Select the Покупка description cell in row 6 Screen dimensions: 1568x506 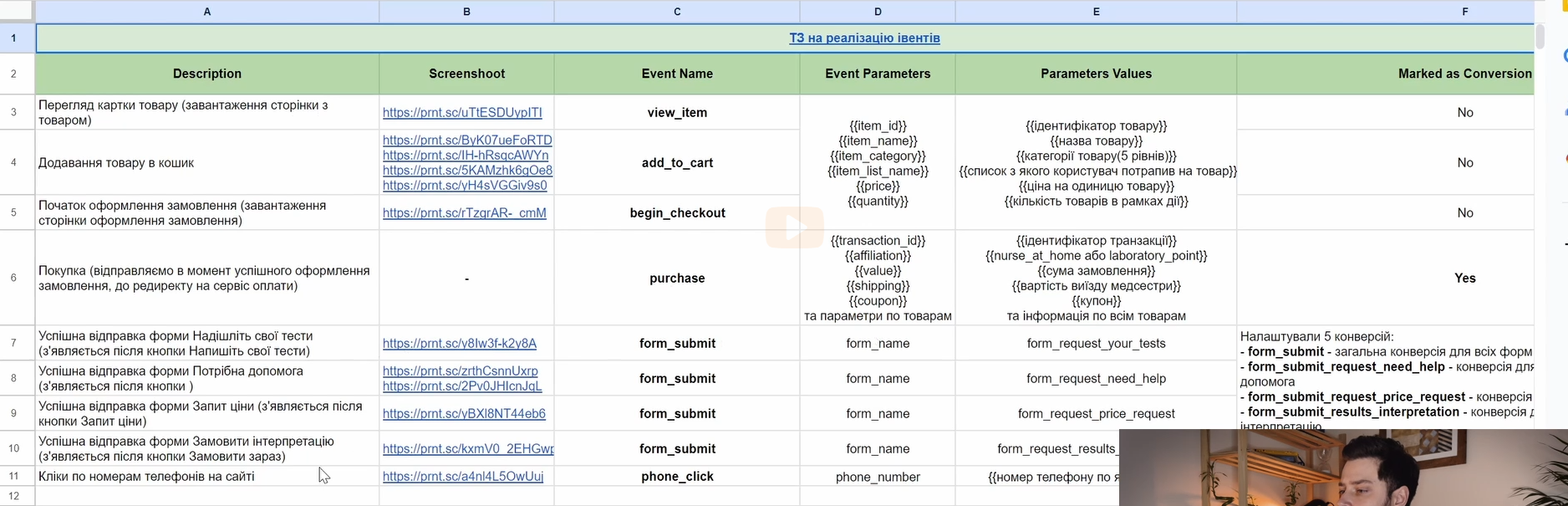coord(207,278)
